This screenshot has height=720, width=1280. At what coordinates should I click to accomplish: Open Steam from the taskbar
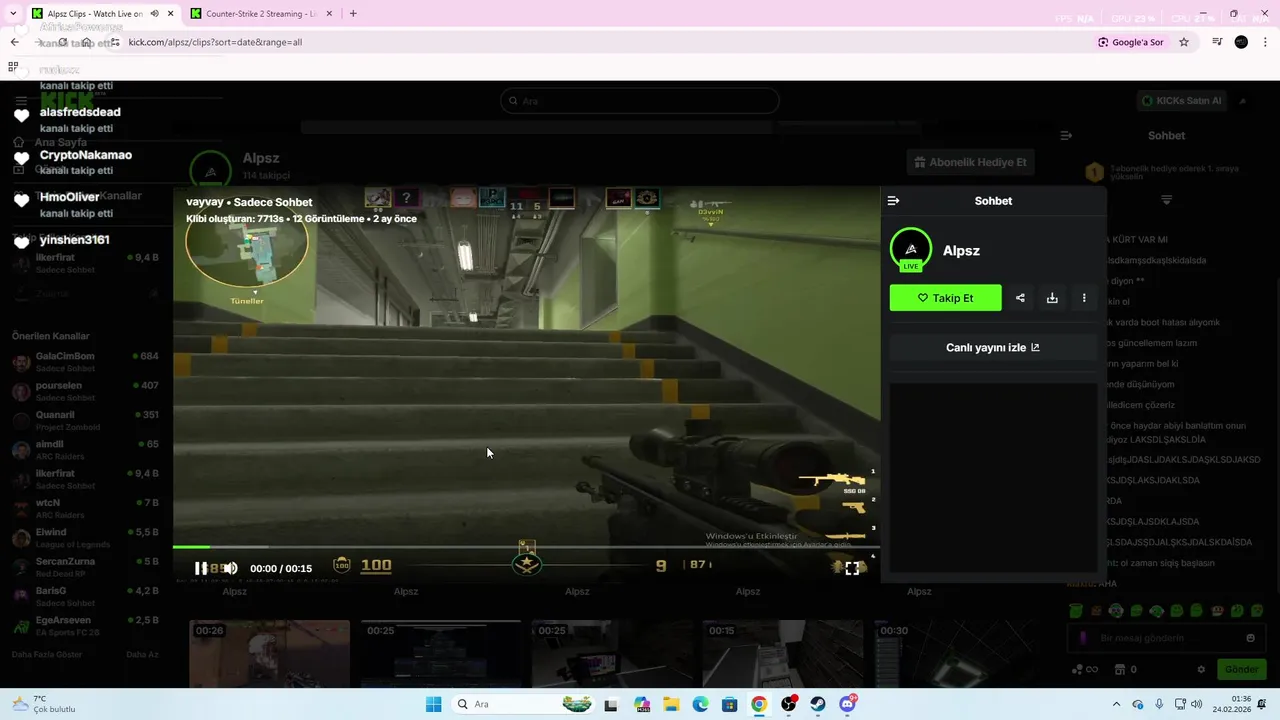[818, 704]
